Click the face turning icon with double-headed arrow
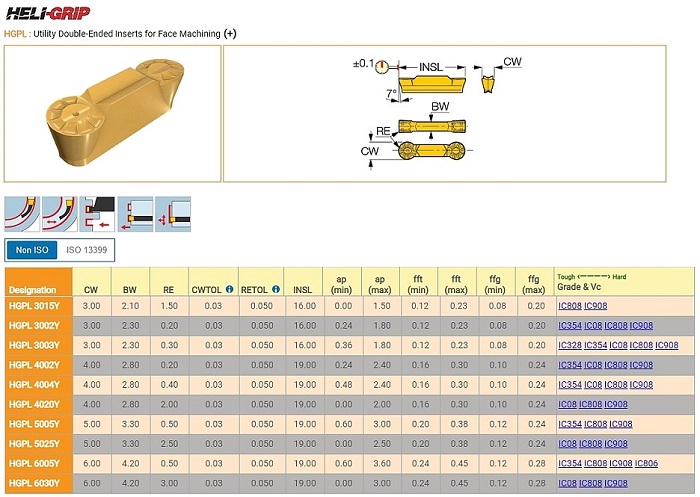 coord(60,214)
